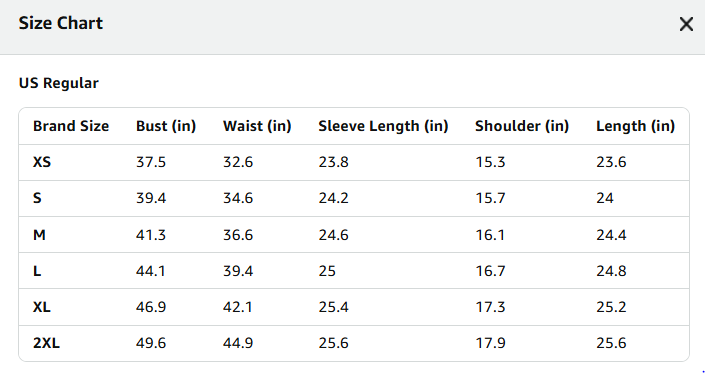Click the Bust (in) column header

[x=166, y=126]
